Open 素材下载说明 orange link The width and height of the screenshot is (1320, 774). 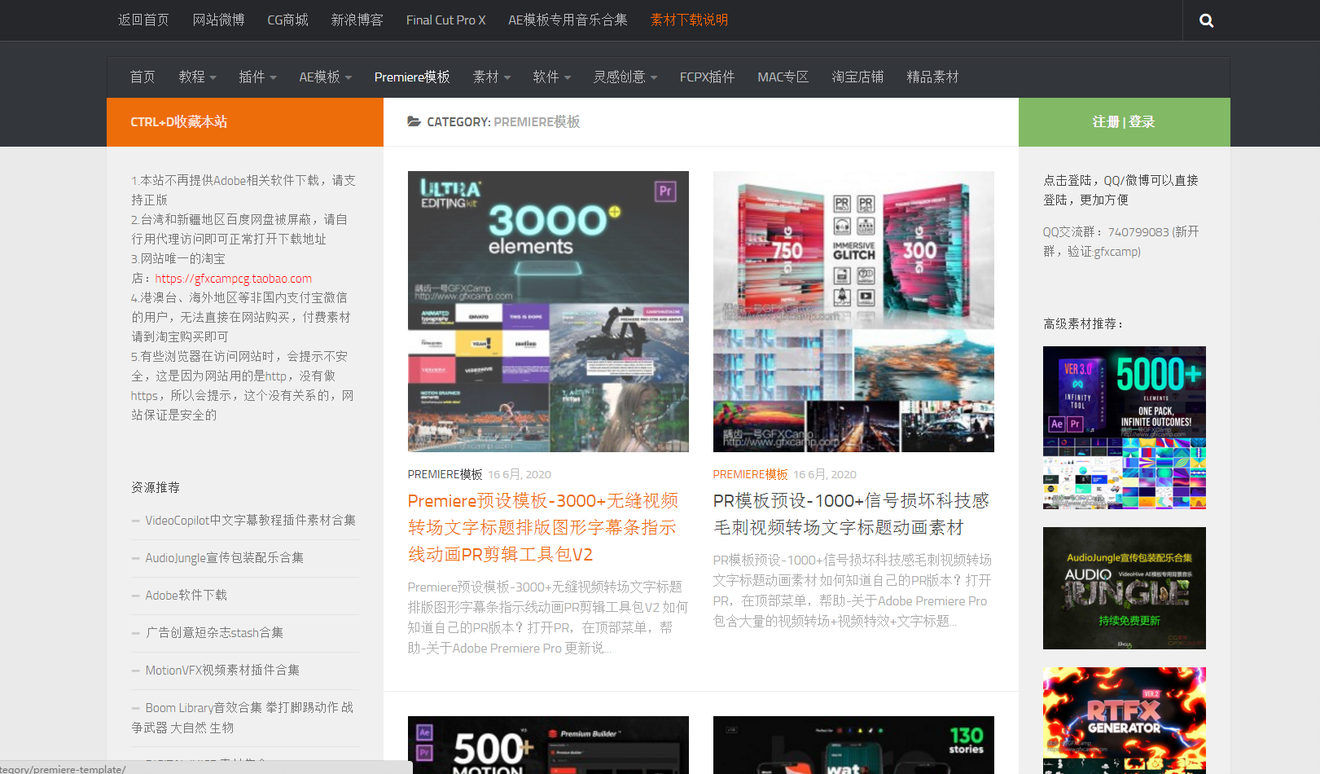tap(689, 20)
